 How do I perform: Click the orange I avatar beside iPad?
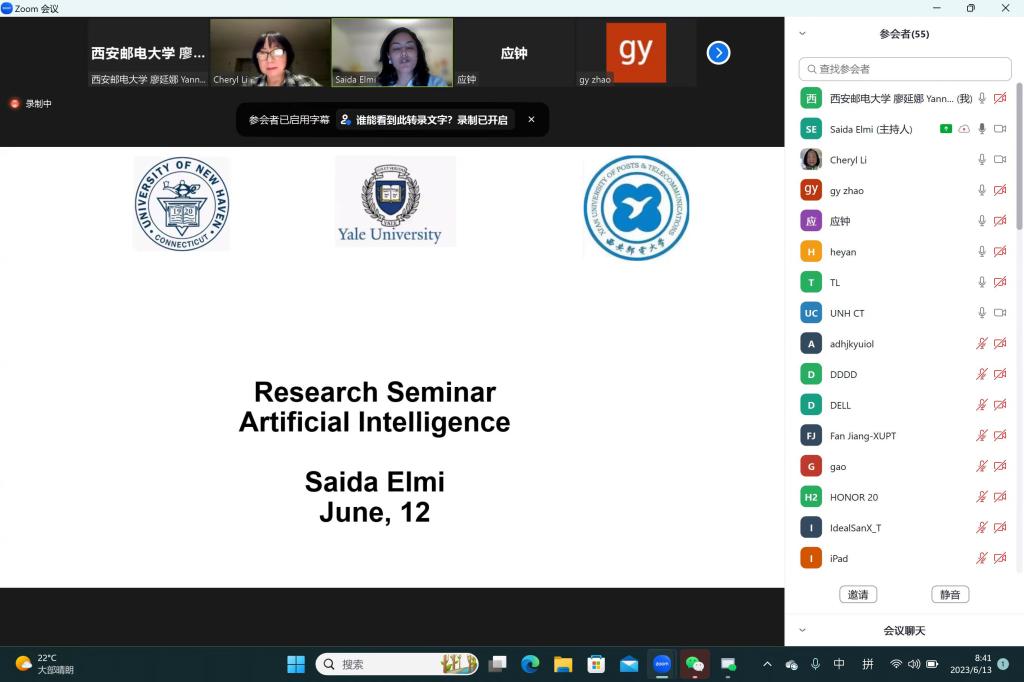[811, 559]
